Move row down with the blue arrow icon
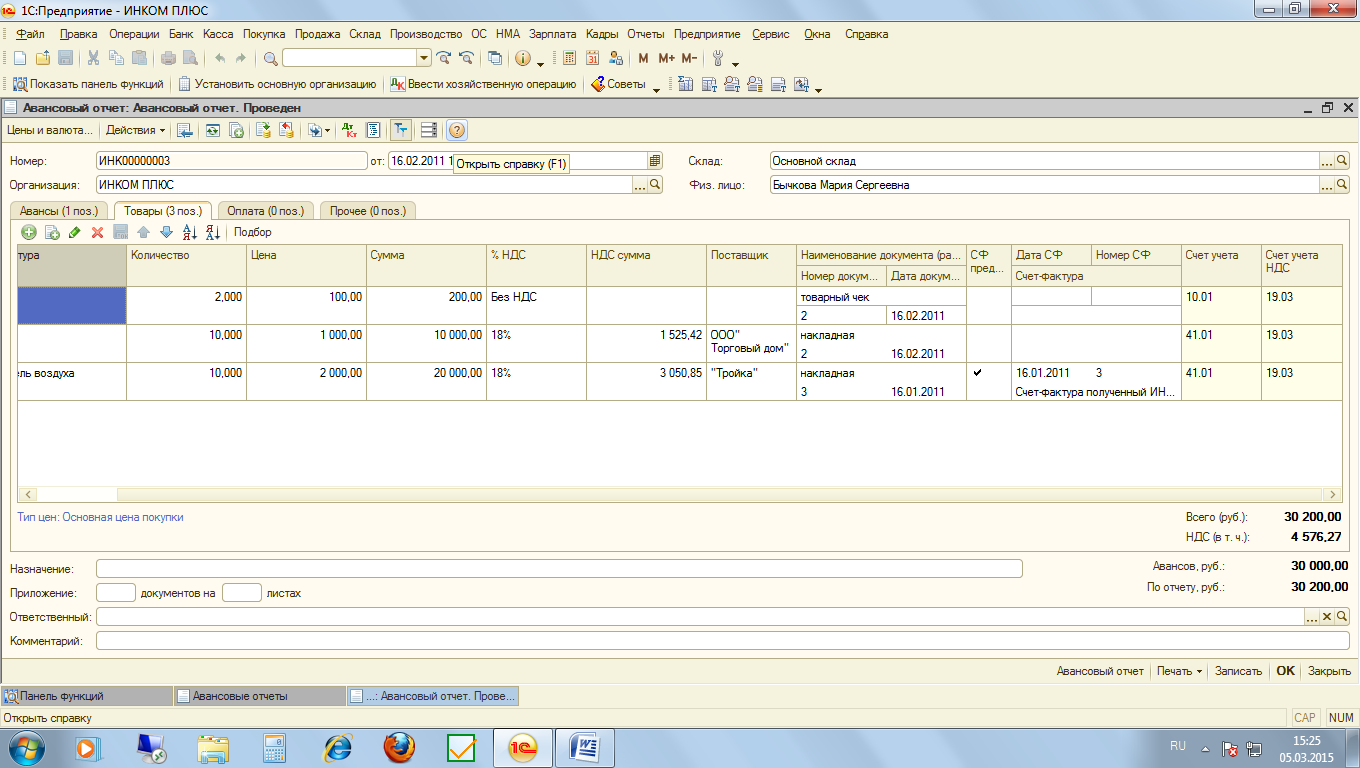The height and width of the screenshot is (768, 1360). tap(166, 232)
